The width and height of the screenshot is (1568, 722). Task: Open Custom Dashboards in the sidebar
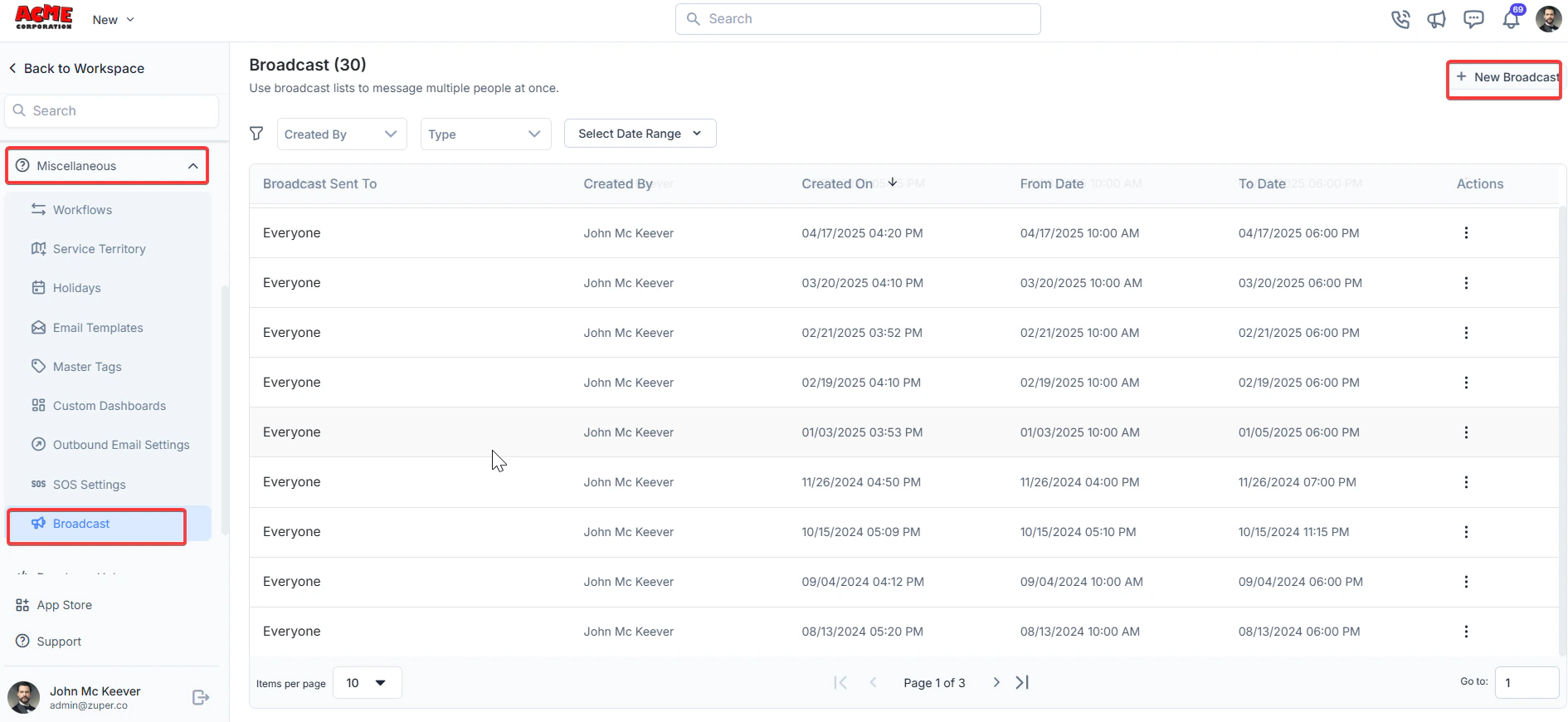108,406
